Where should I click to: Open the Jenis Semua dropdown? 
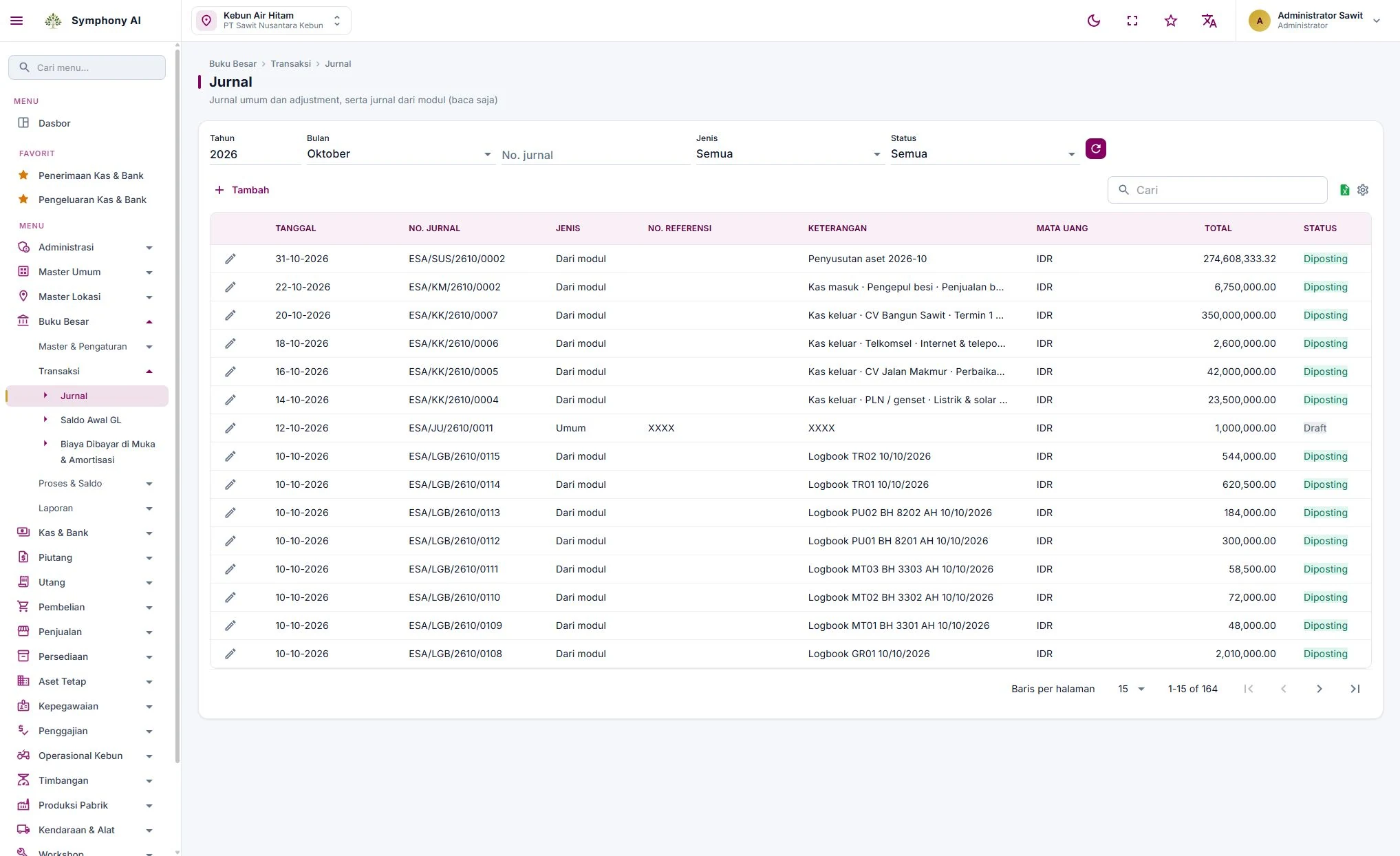pyautogui.click(x=790, y=154)
